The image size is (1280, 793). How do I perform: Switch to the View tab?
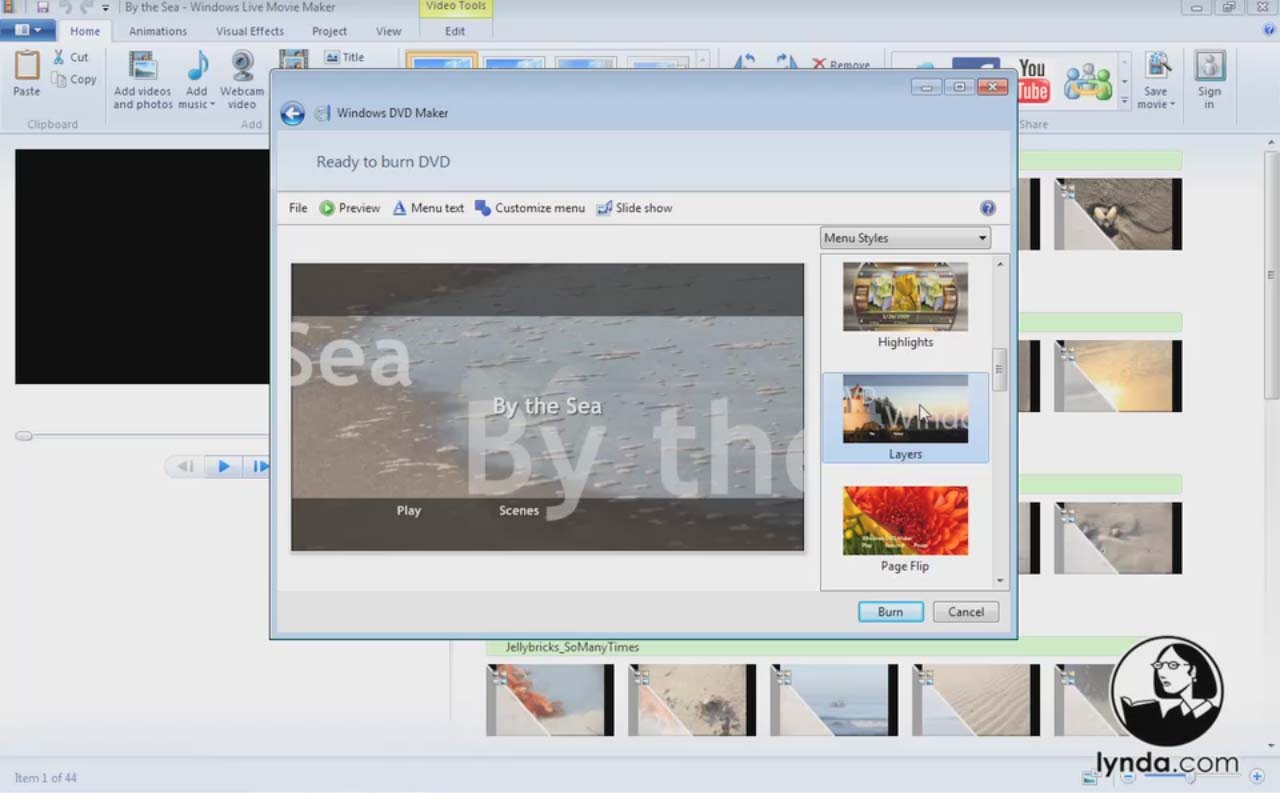388,31
